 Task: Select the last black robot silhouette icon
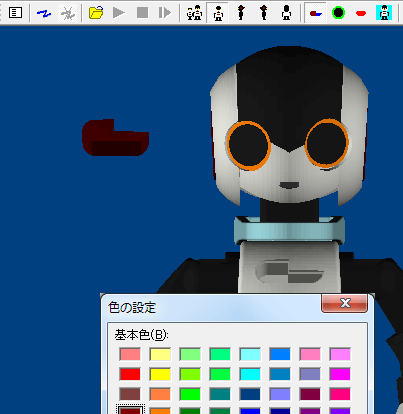click(x=286, y=13)
